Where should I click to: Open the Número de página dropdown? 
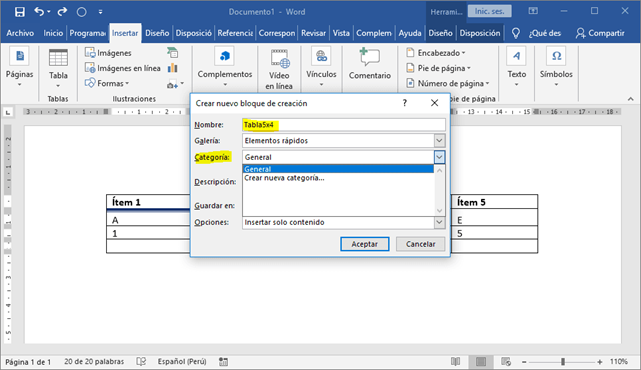tap(448, 83)
